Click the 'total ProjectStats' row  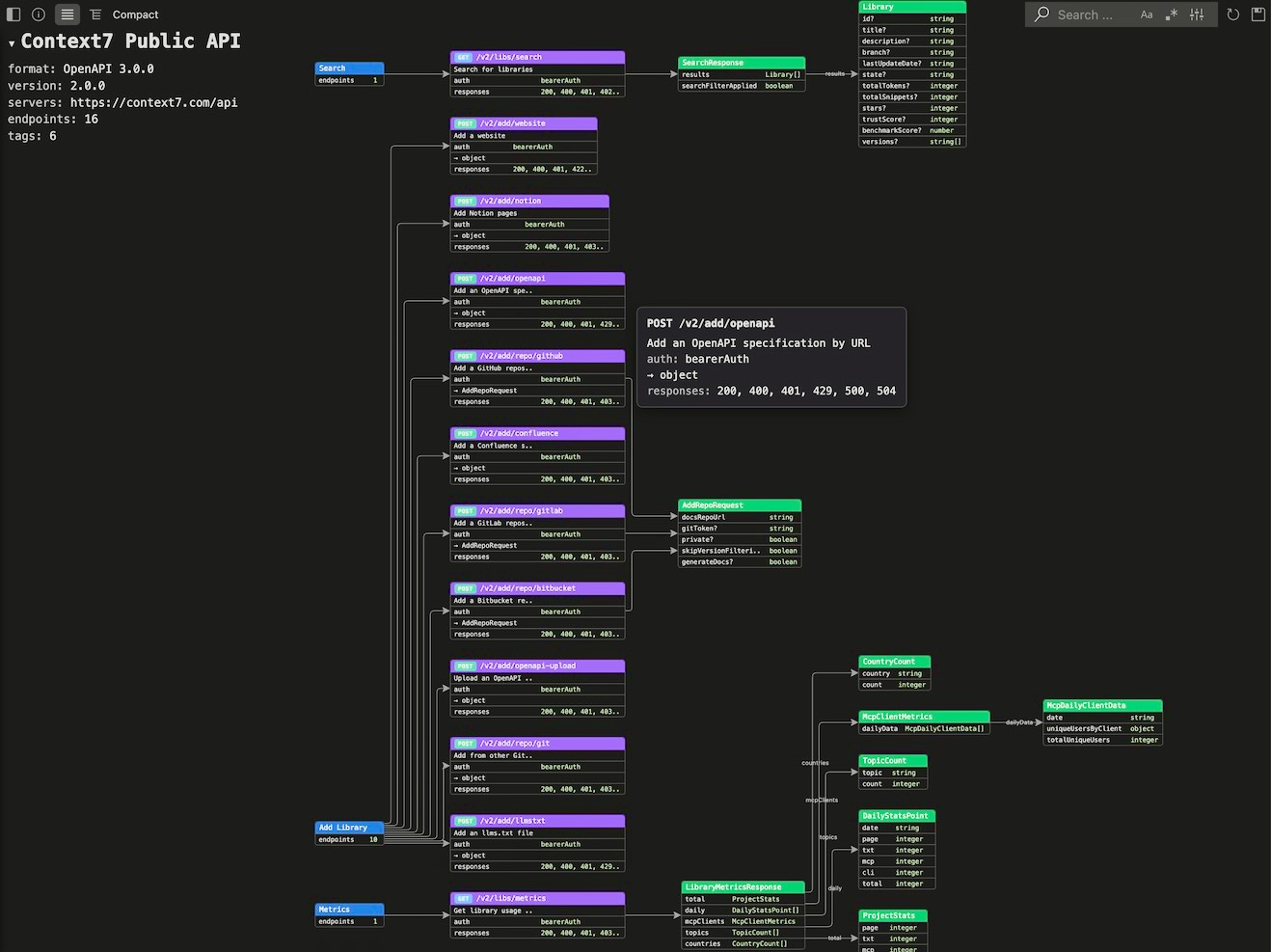pos(743,899)
